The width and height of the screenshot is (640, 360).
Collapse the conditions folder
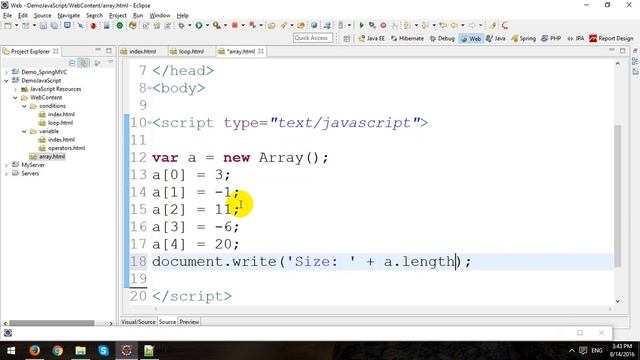24,106
